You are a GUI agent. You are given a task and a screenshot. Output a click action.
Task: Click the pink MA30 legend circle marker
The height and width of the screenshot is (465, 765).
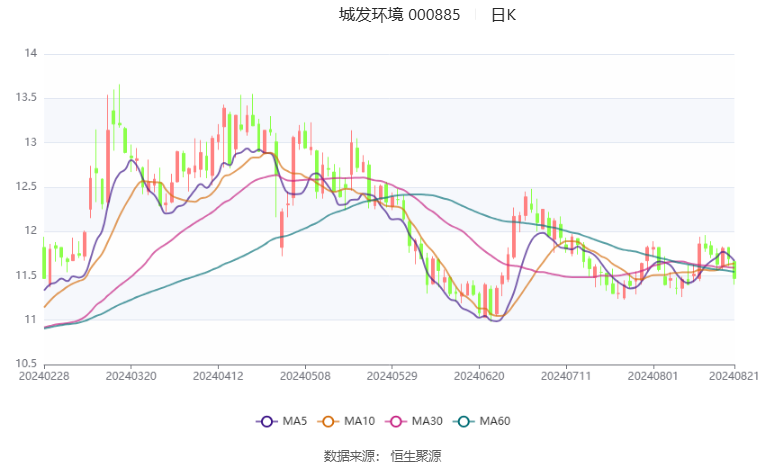point(396,422)
